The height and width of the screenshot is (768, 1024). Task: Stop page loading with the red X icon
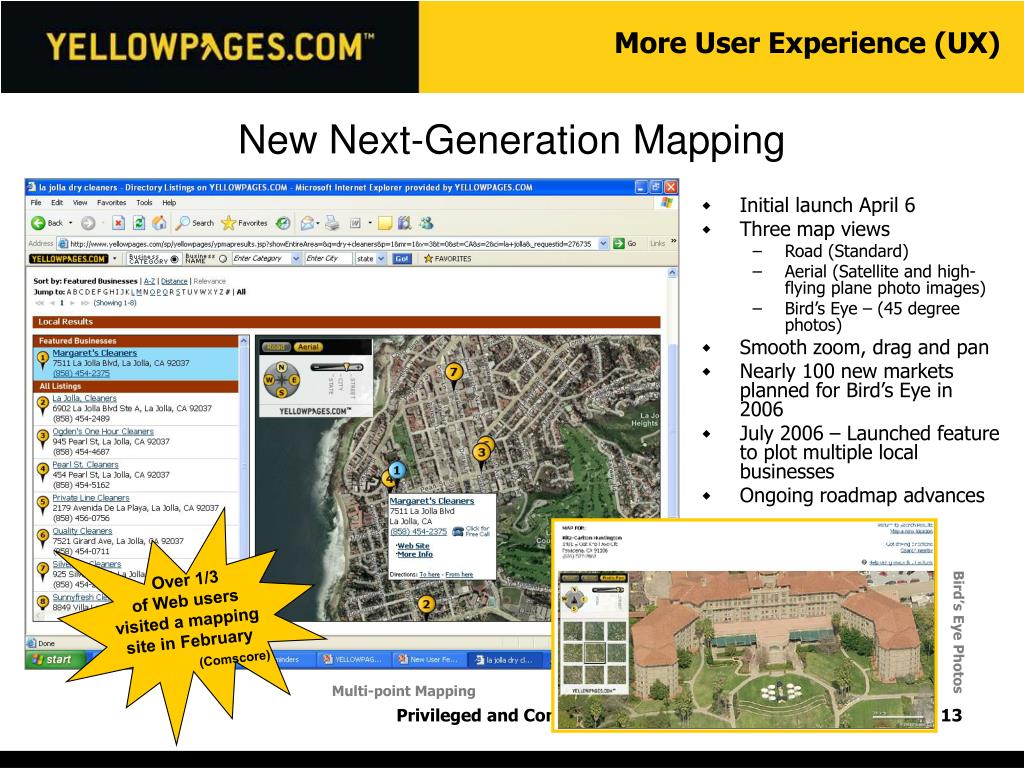pos(118,223)
